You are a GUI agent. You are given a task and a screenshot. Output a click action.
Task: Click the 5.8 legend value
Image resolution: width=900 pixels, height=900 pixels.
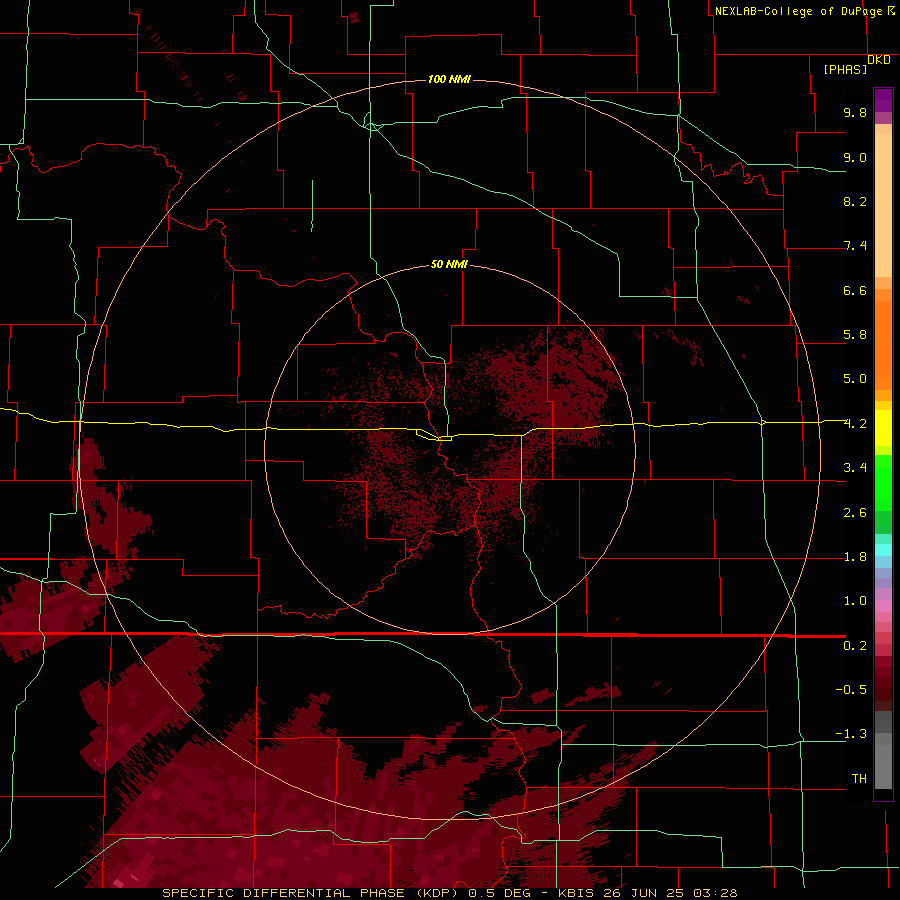(x=855, y=335)
